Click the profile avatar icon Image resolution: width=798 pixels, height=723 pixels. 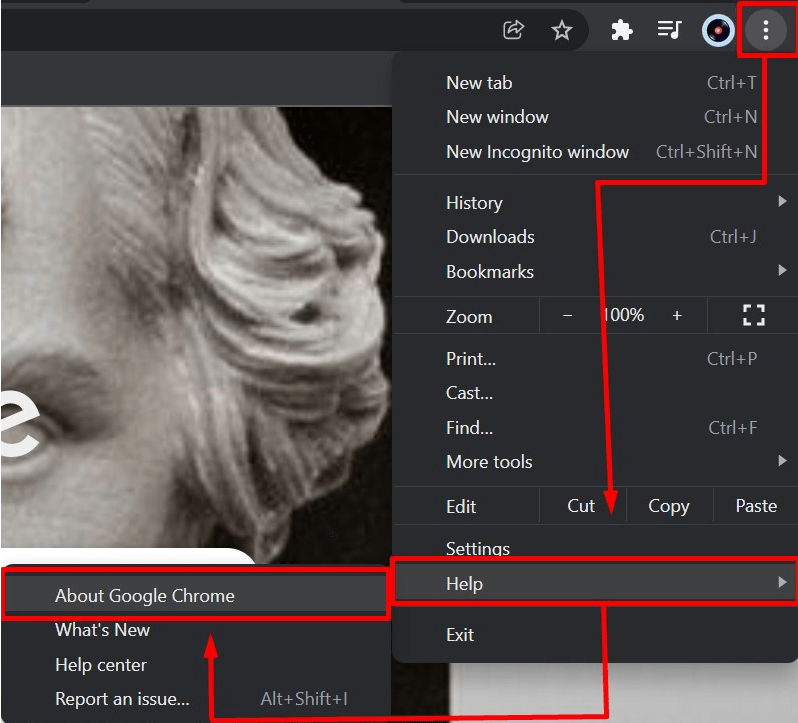[717, 30]
